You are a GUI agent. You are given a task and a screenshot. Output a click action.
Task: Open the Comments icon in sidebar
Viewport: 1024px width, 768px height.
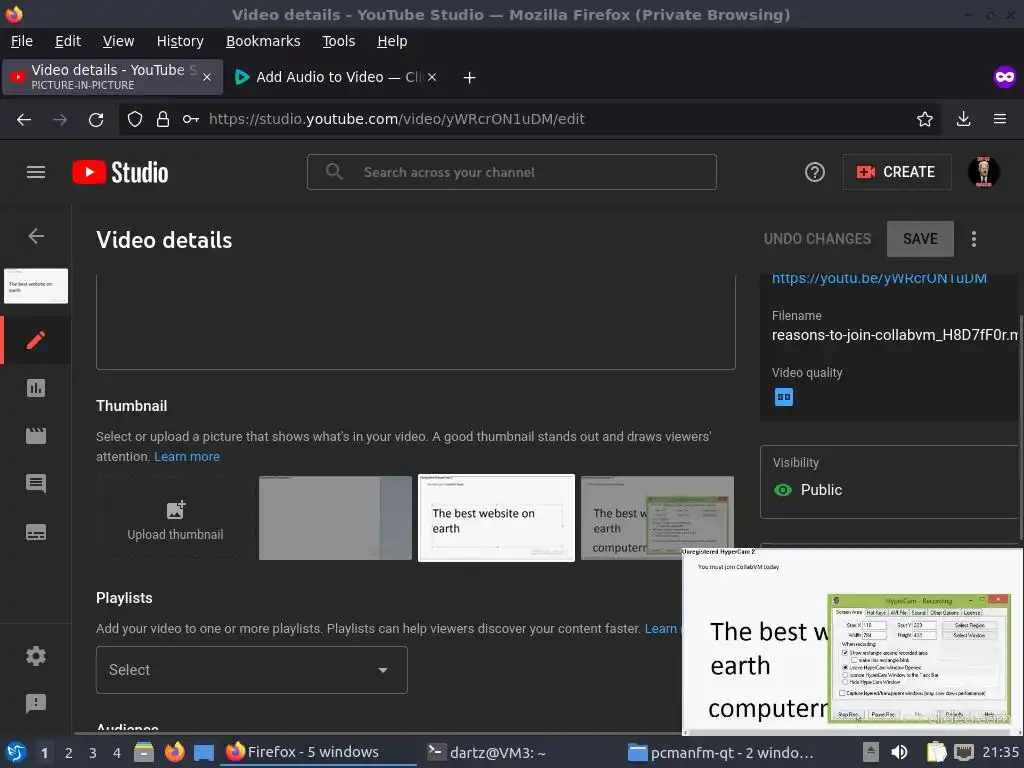[x=36, y=484]
